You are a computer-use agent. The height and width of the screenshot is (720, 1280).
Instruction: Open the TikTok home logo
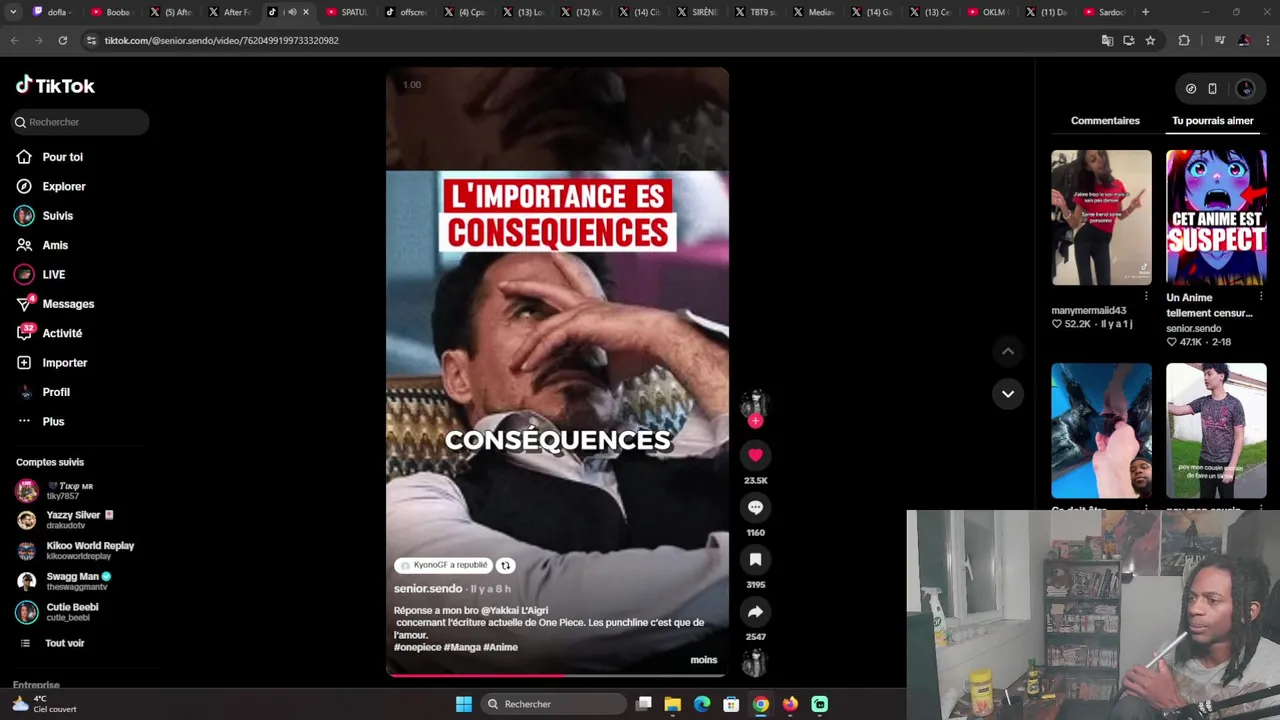tap(55, 85)
